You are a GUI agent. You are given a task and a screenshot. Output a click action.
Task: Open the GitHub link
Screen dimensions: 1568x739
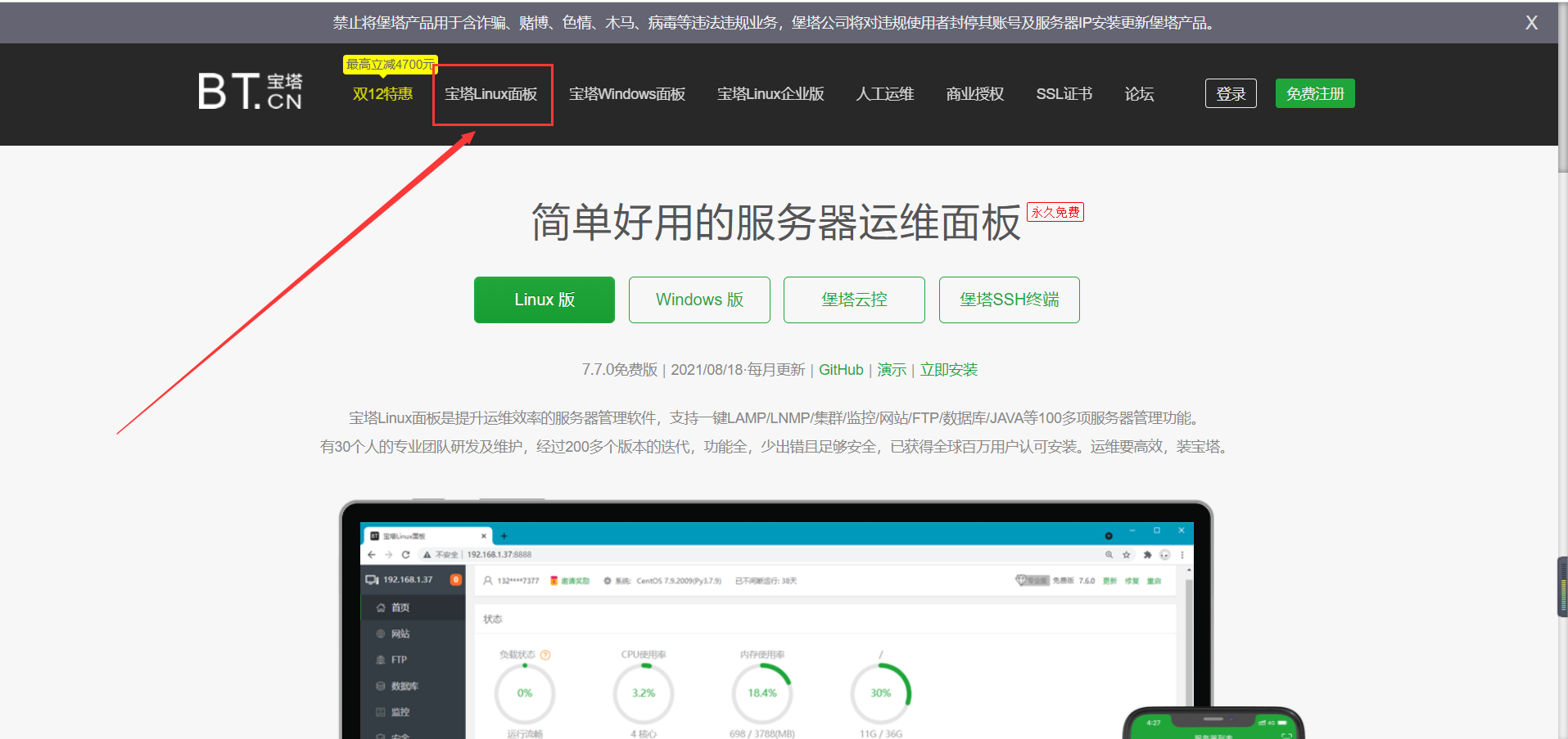(841, 370)
